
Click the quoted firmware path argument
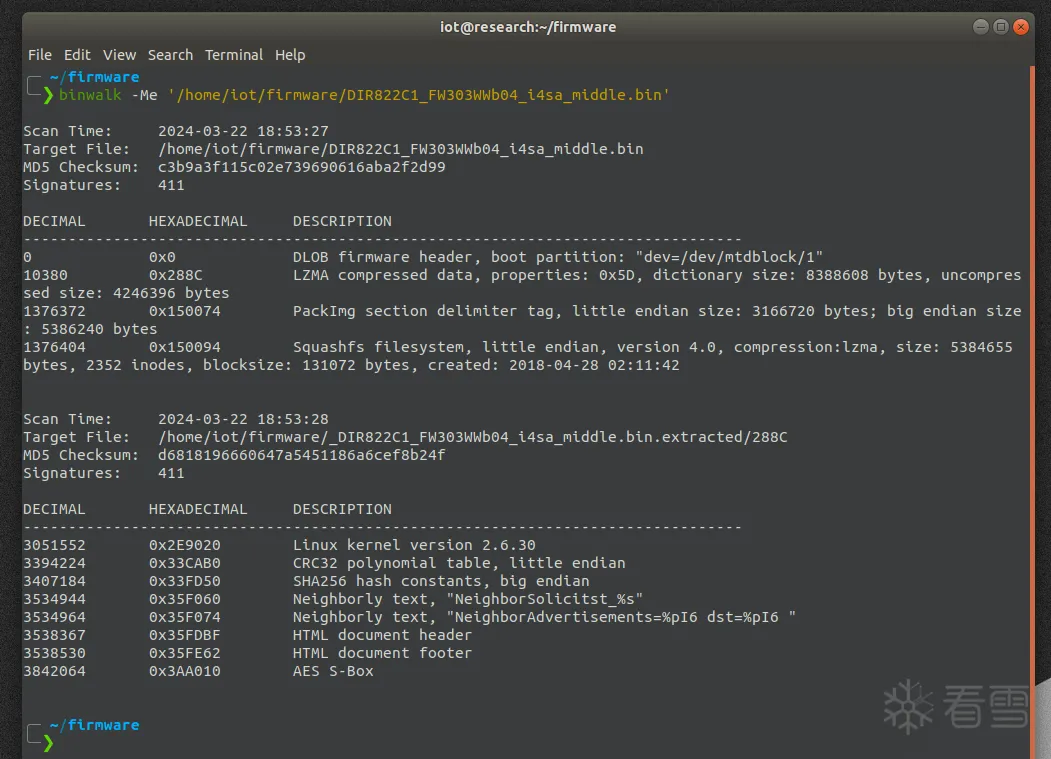coord(418,95)
